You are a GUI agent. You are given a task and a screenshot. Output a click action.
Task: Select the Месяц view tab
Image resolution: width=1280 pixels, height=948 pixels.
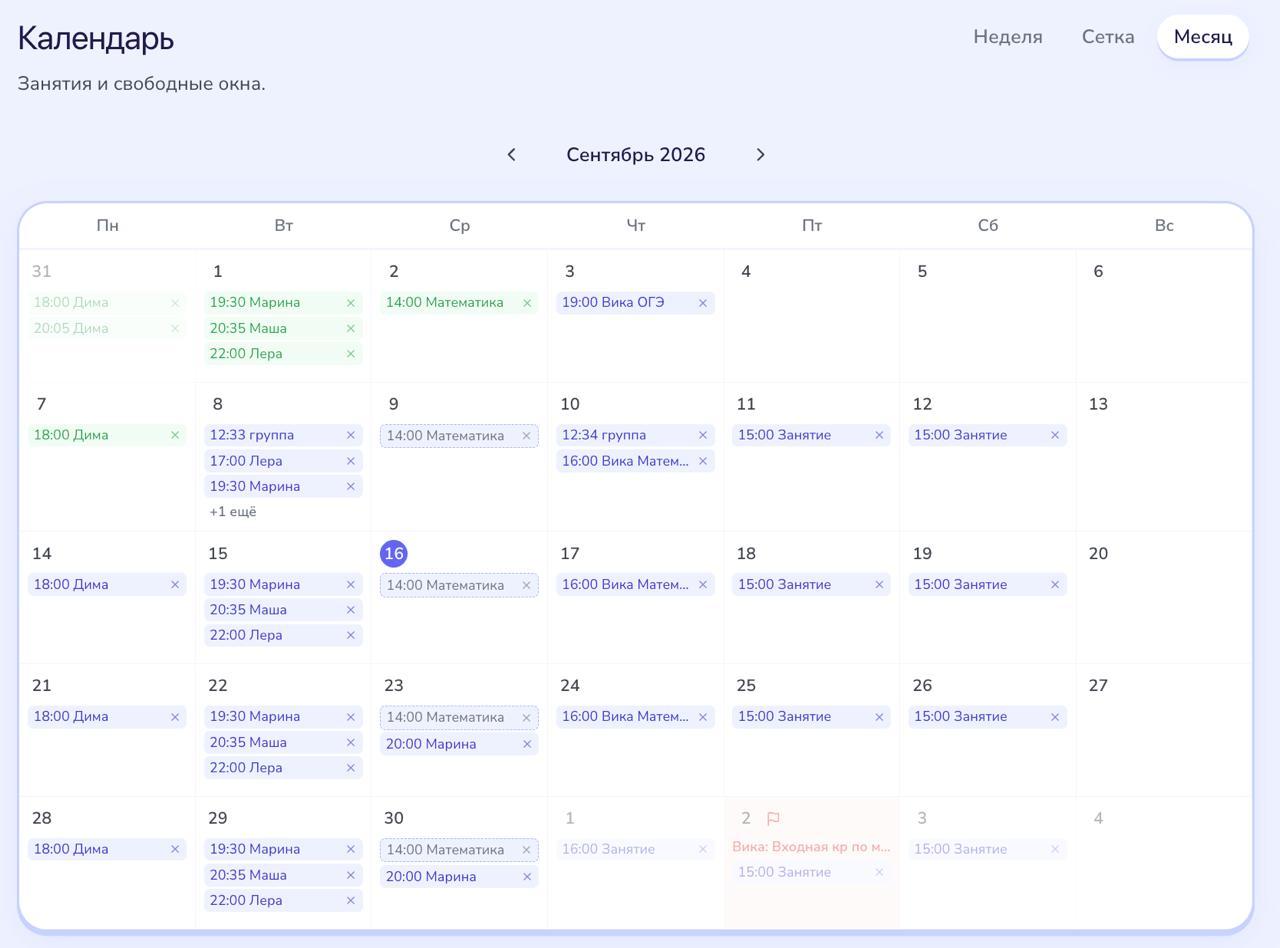coord(1203,37)
